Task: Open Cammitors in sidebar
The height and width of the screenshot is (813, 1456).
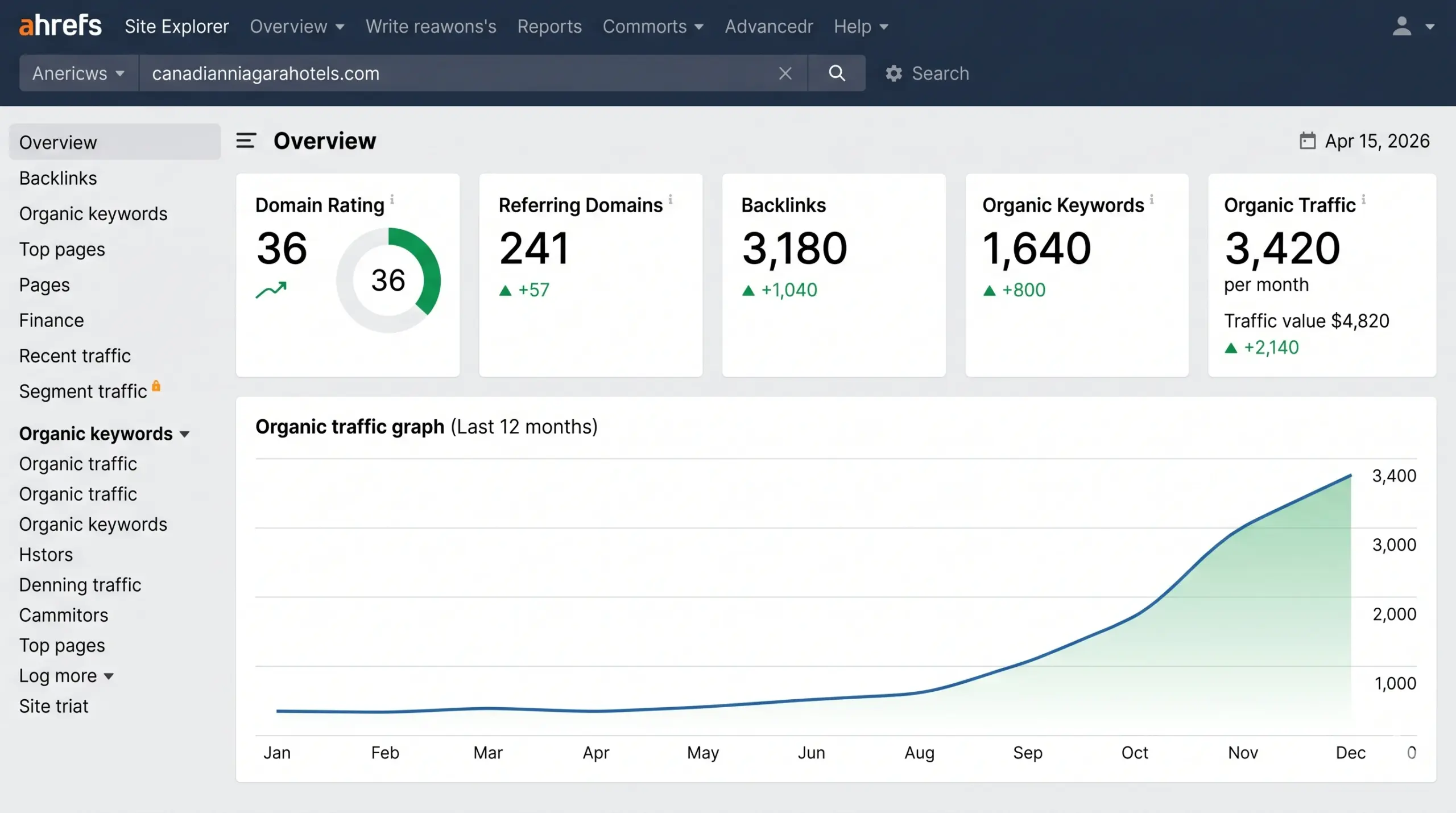Action: pyautogui.click(x=64, y=616)
